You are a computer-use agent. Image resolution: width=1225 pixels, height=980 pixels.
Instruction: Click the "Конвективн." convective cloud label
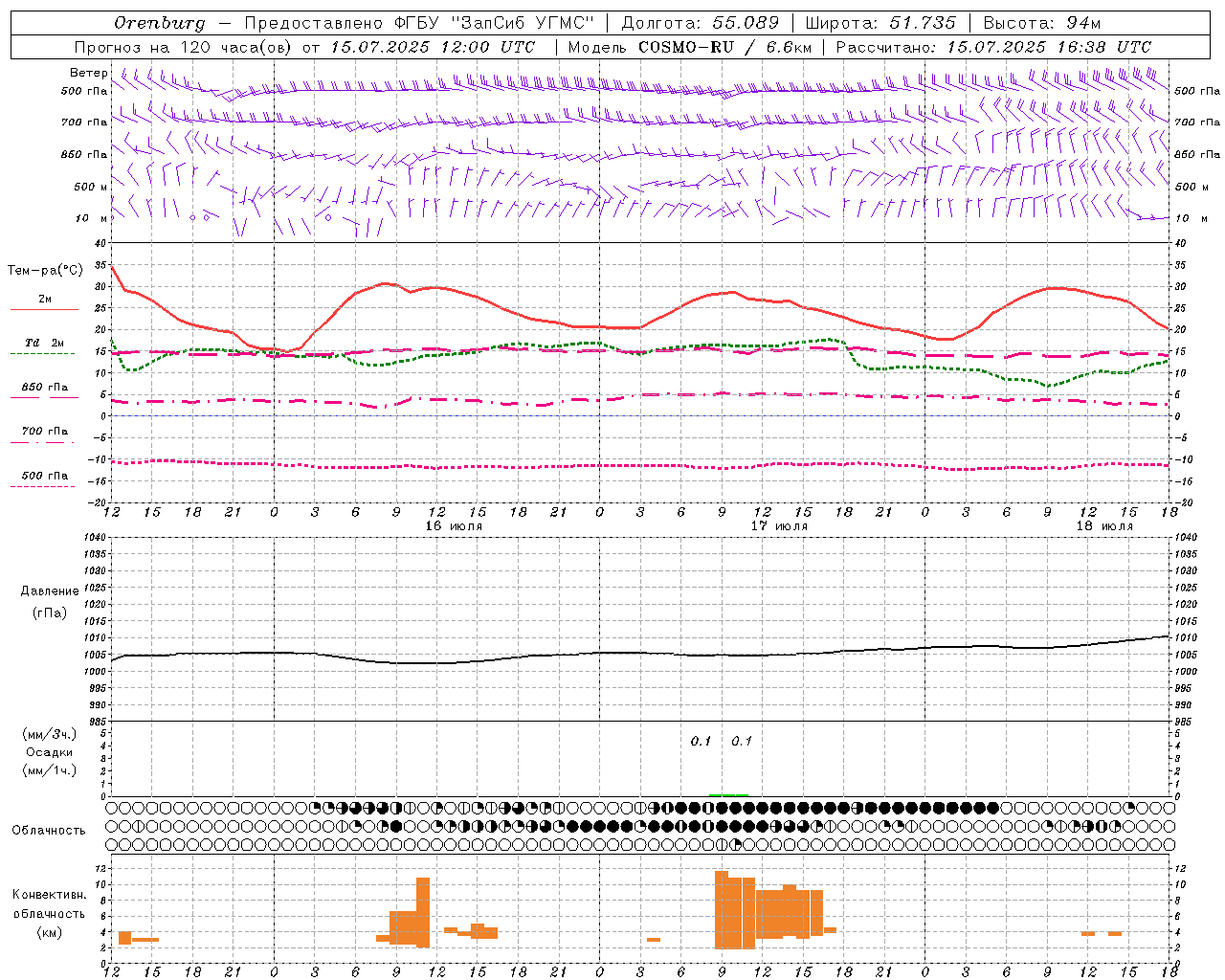click(50, 895)
